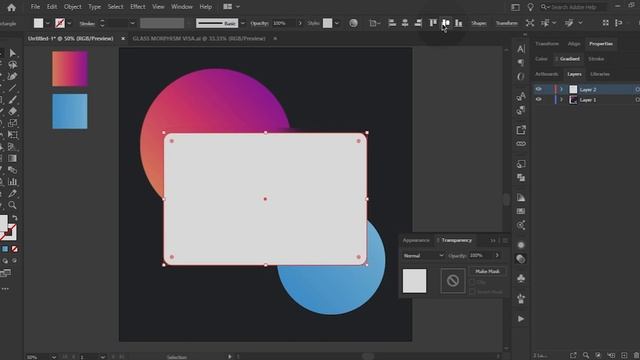Delete selection trash icon in Layers panel
Image resolution: width=640 pixels, height=360 pixels.
636,356
